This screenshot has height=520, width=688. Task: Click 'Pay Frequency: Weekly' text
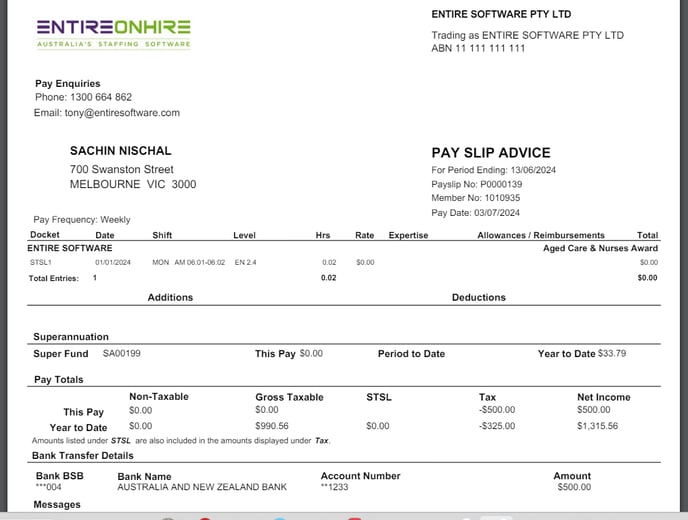click(82, 219)
